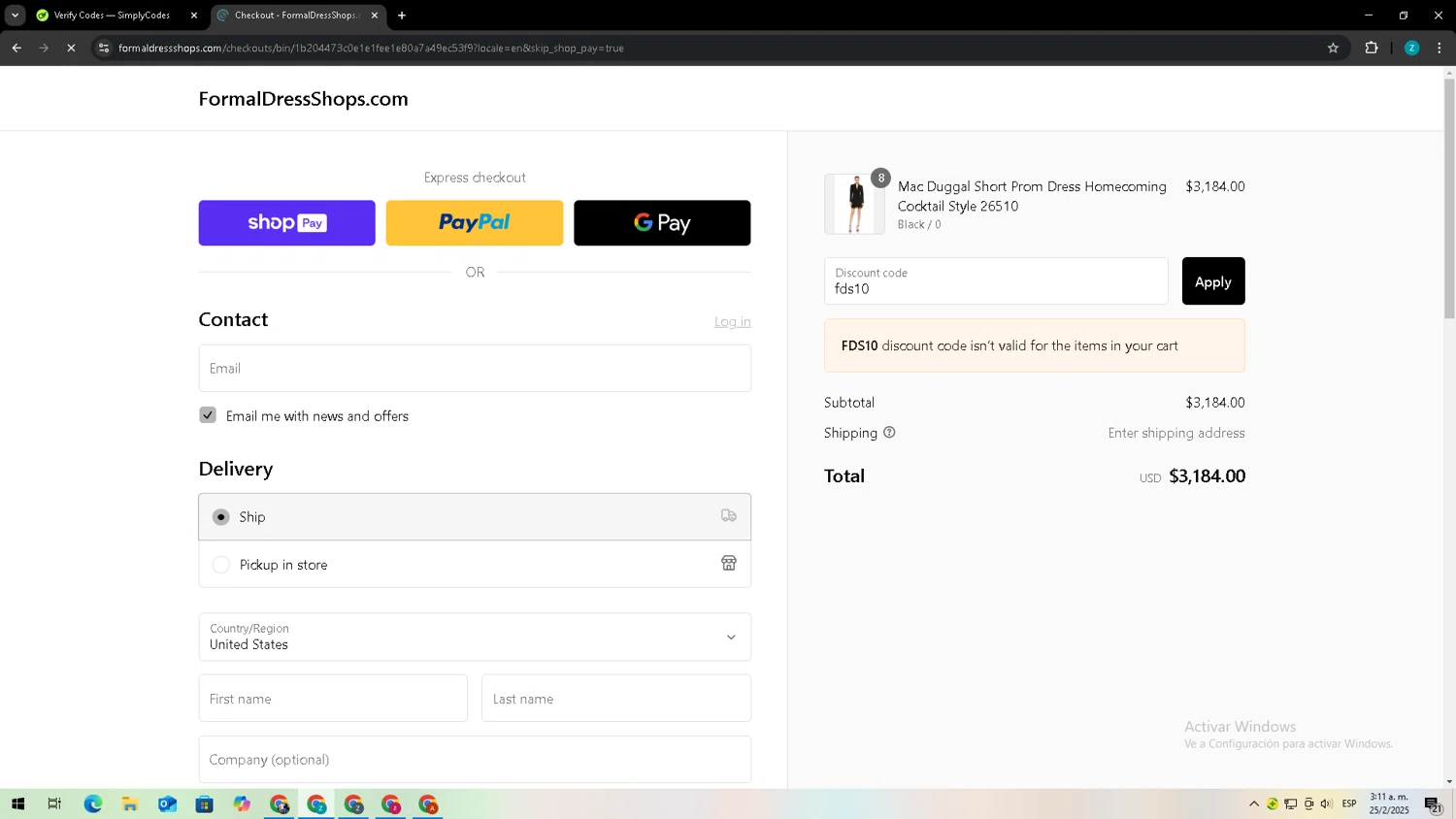Click the page vertical scrollbar
This screenshot has height=819, width=1456.
pos(1449,197)
